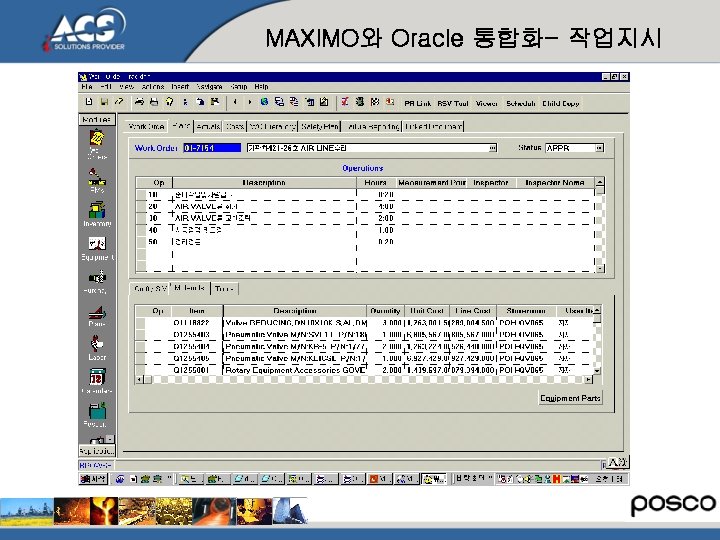Switch to the Safety Plan tab
This screenshot has width=720, height=540.
pyautogui.click(x=320, y=126)
